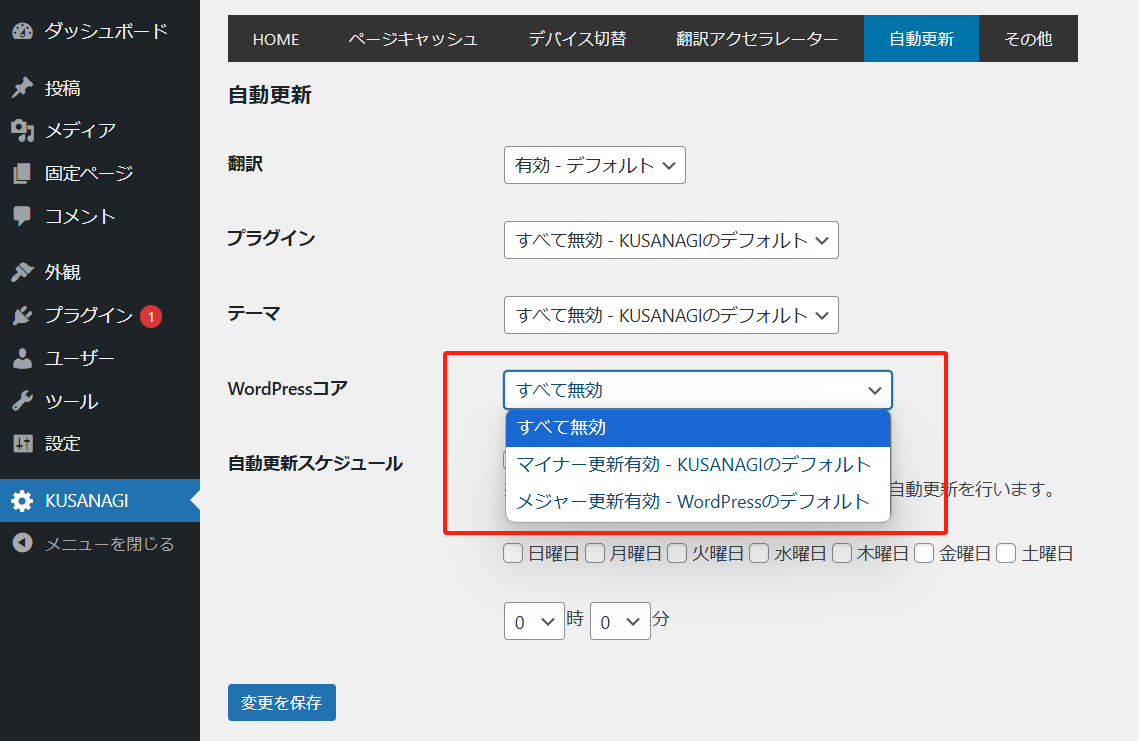1139x741 pixels.
Task: Switch to the ページキャッシュ tab
Action: [x=413, y=39]
